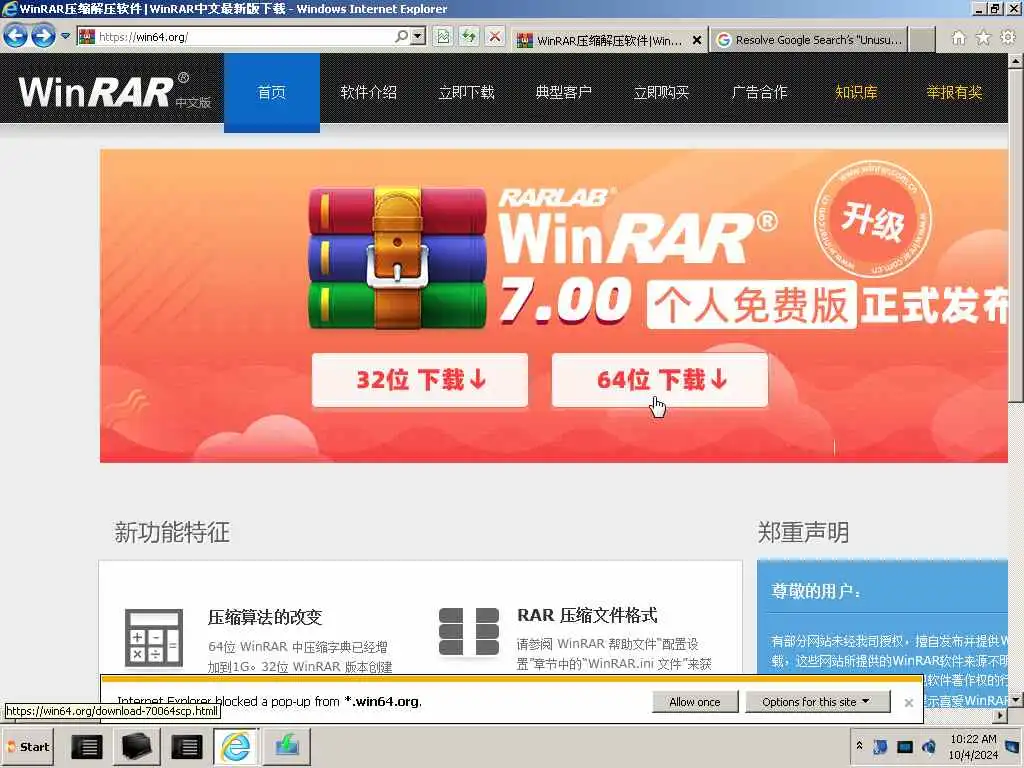
Task: Click Allow once on the pop-up bar
Action: tap(695, 702)
